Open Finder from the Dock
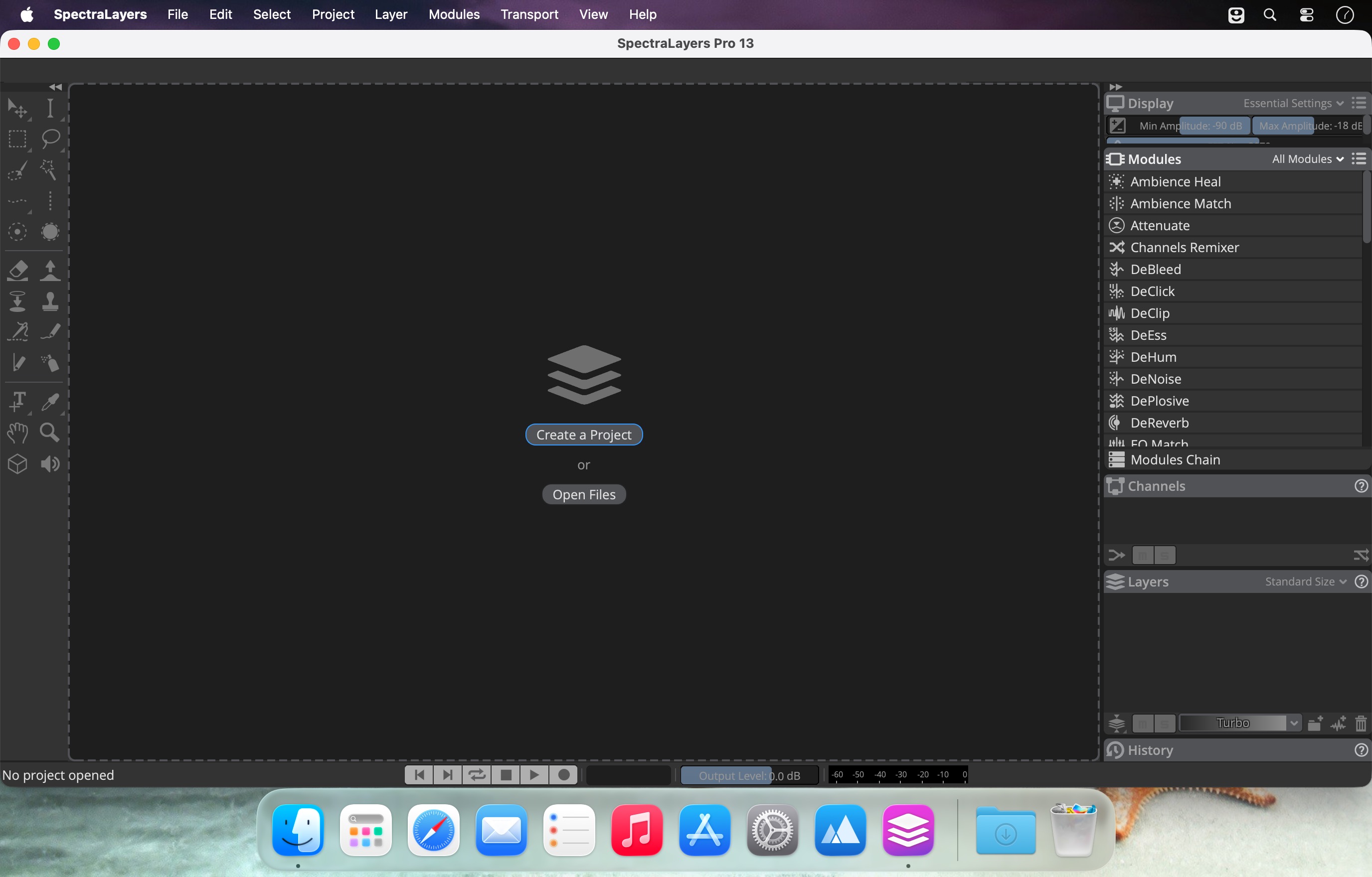Image resolution: width=1372 pixels, height=877 pixels. tap(298, 830)
